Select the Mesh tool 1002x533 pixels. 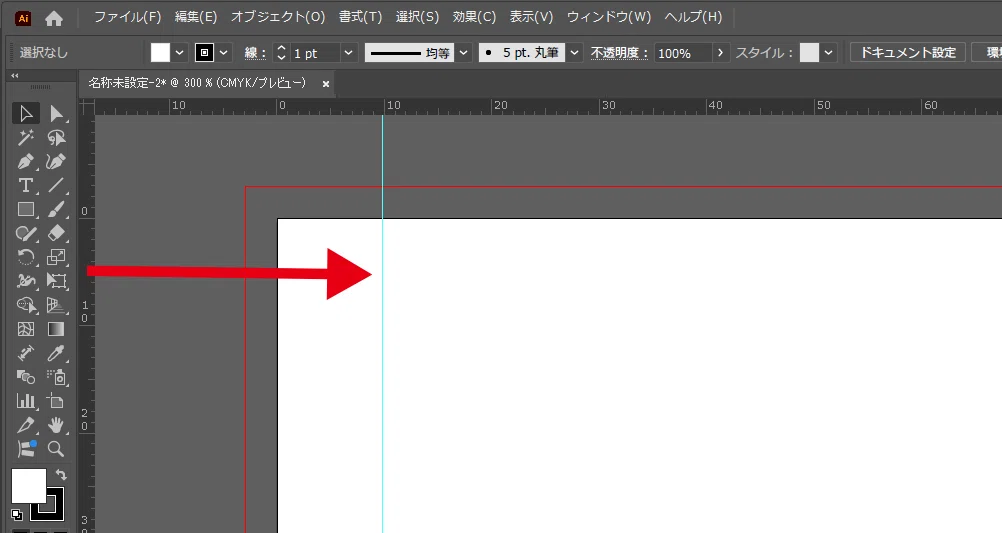click(x=26, y=329)
